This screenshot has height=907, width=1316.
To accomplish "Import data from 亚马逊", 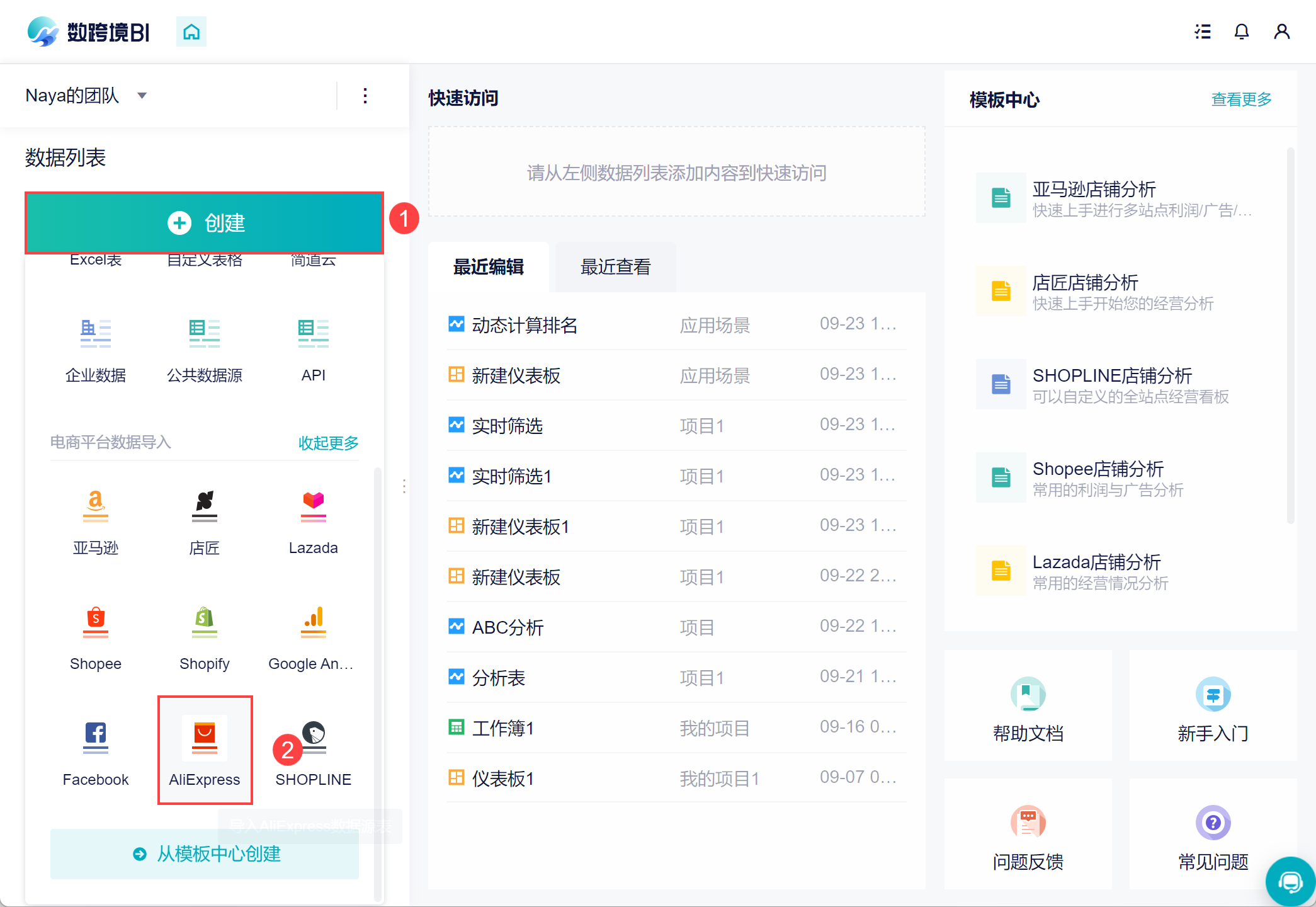I will [x=96, y=523].
